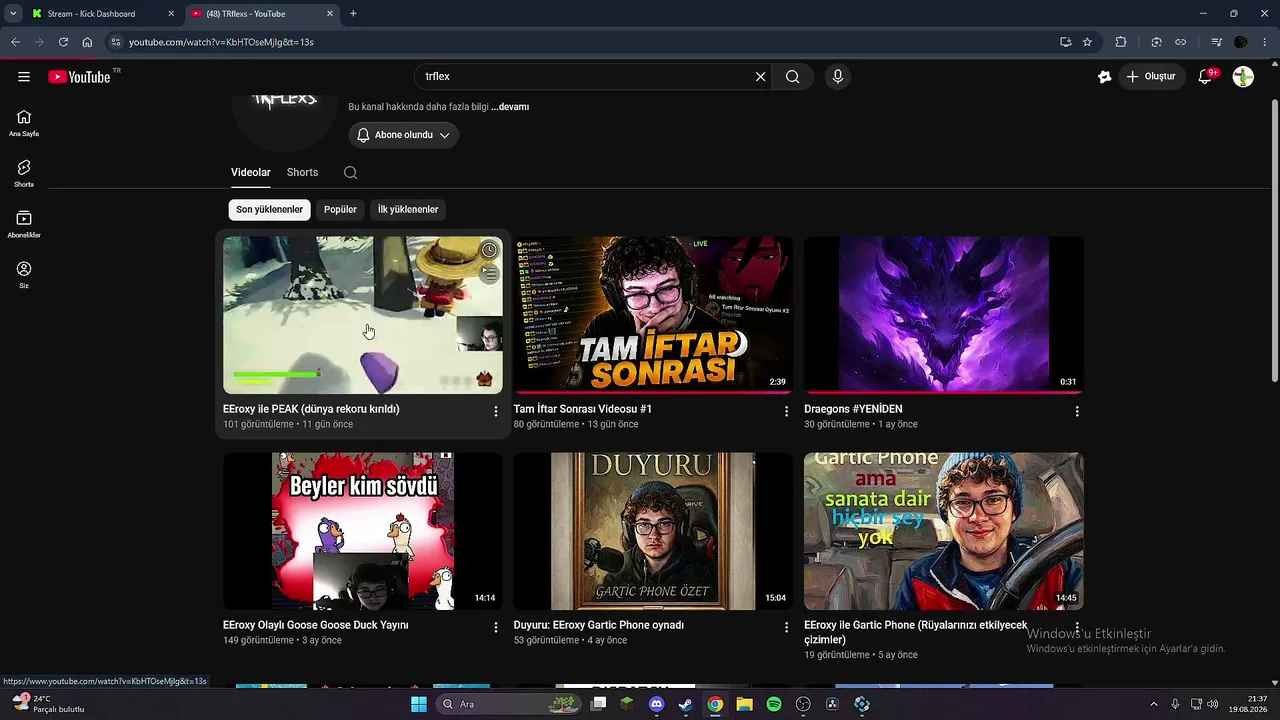Open Spotify from the taskbar
The height and width of the screenshot is (720, 1280).
(774, 704)
